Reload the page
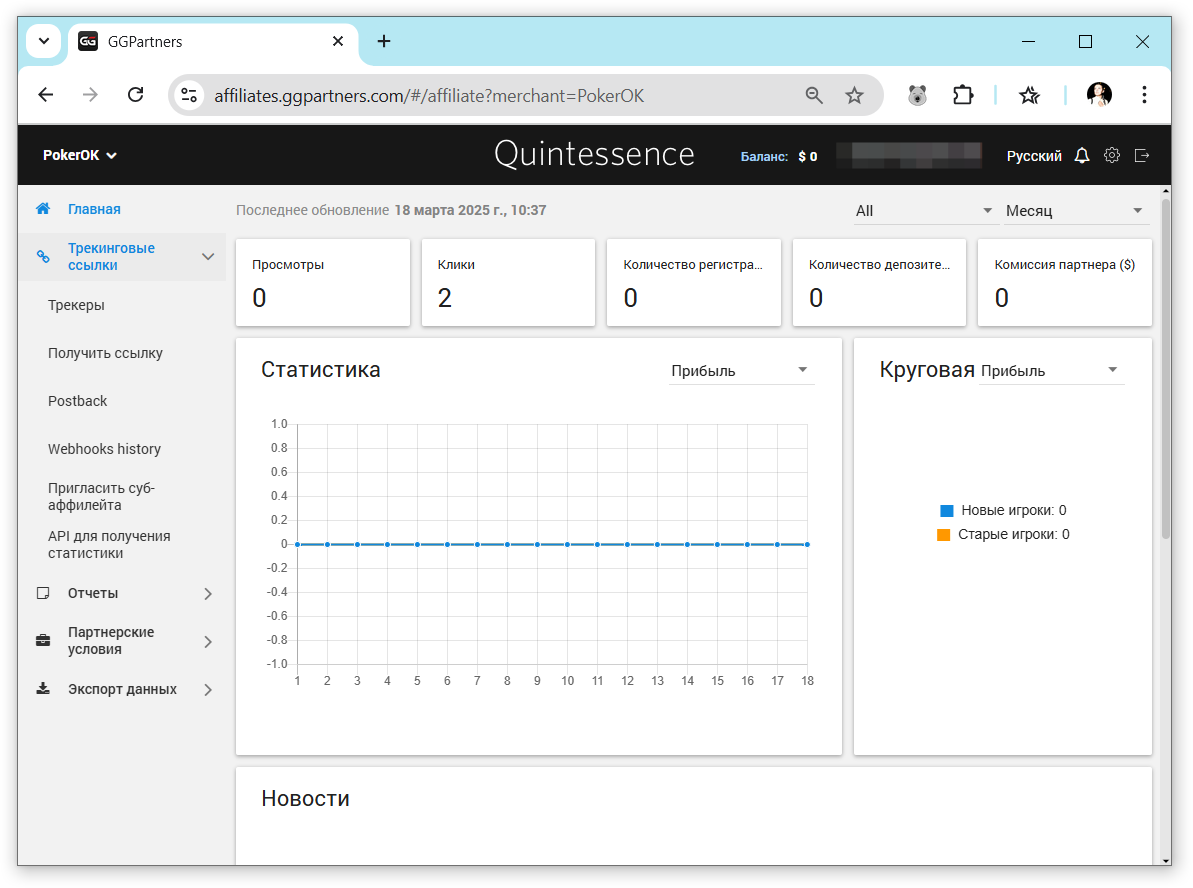Viewport: 1193px width, 888px height. click(x=135, y=95)
